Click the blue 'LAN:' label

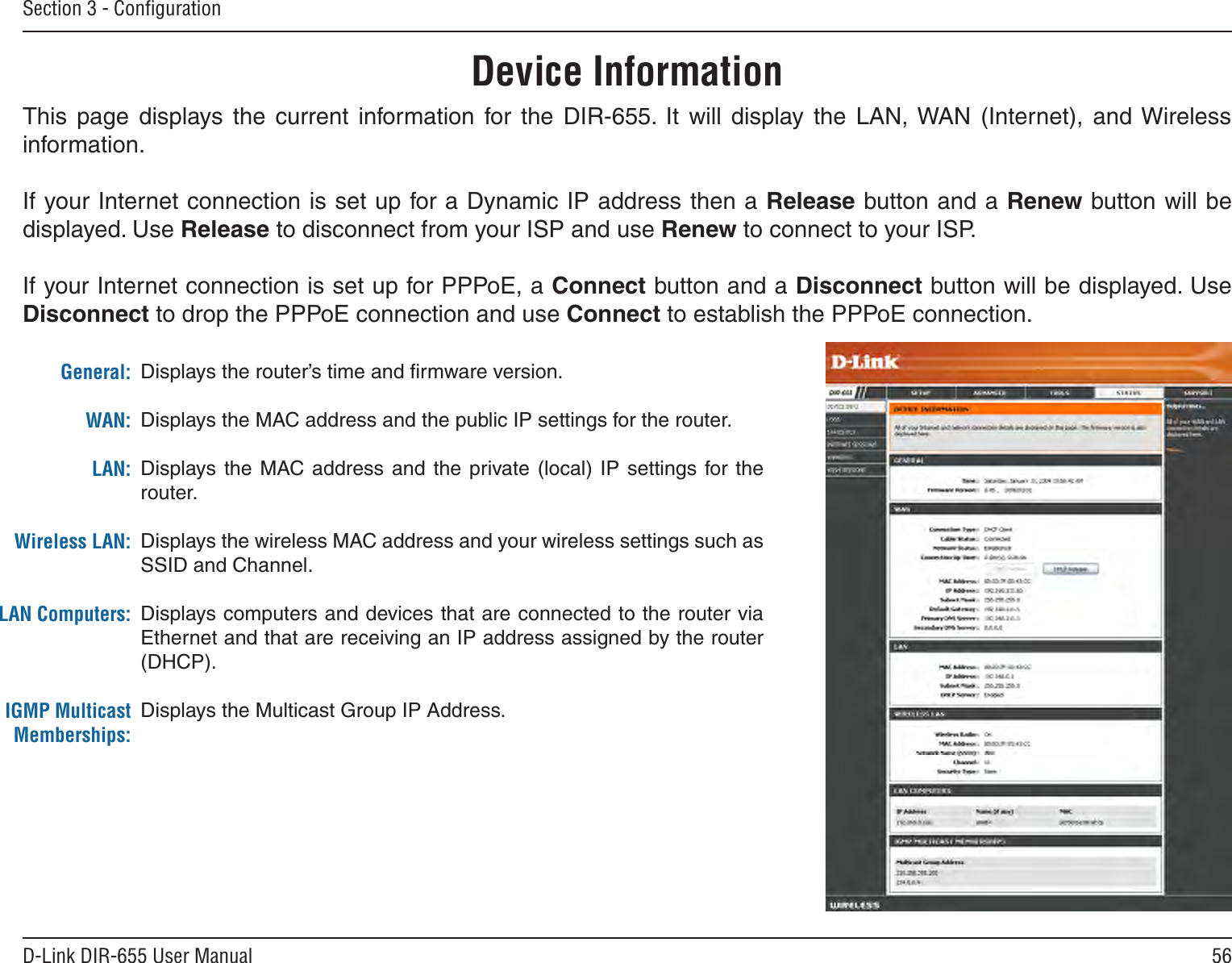tap(111, 469)
